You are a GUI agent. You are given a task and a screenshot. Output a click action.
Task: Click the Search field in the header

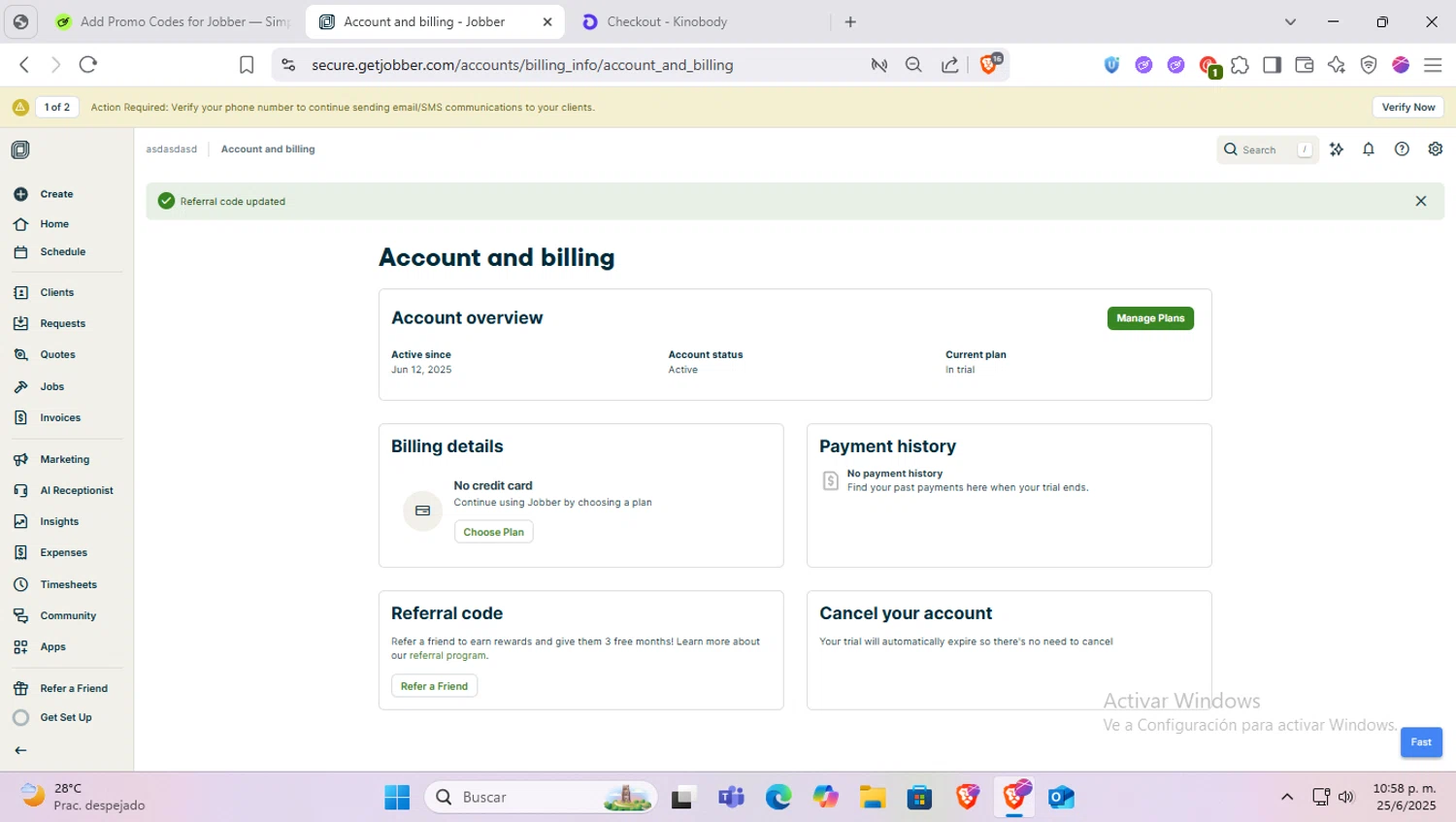click(1268, 149)
